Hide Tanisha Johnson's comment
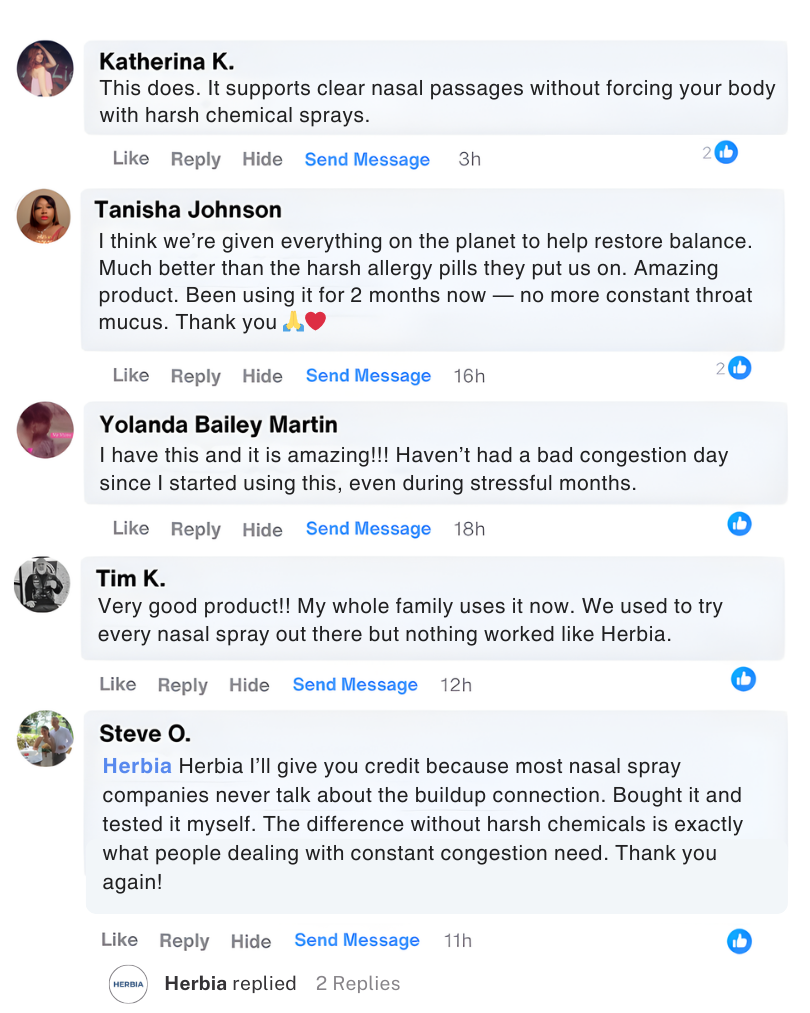 (x=262, y=376)
